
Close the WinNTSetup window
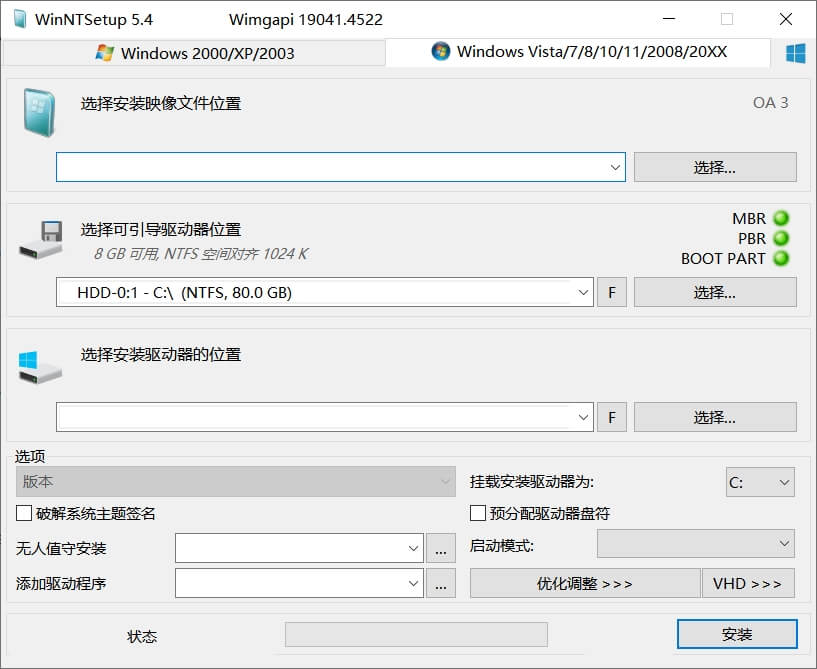click(x=786, y=19)
